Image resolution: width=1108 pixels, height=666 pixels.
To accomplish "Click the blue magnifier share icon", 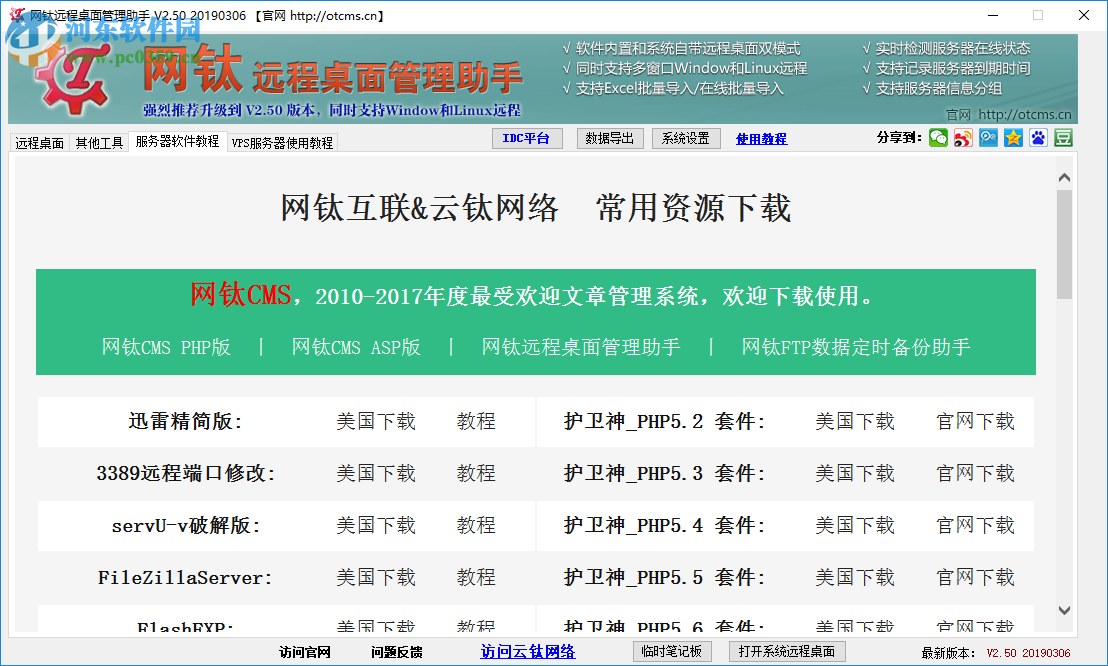I will [988, 137].
